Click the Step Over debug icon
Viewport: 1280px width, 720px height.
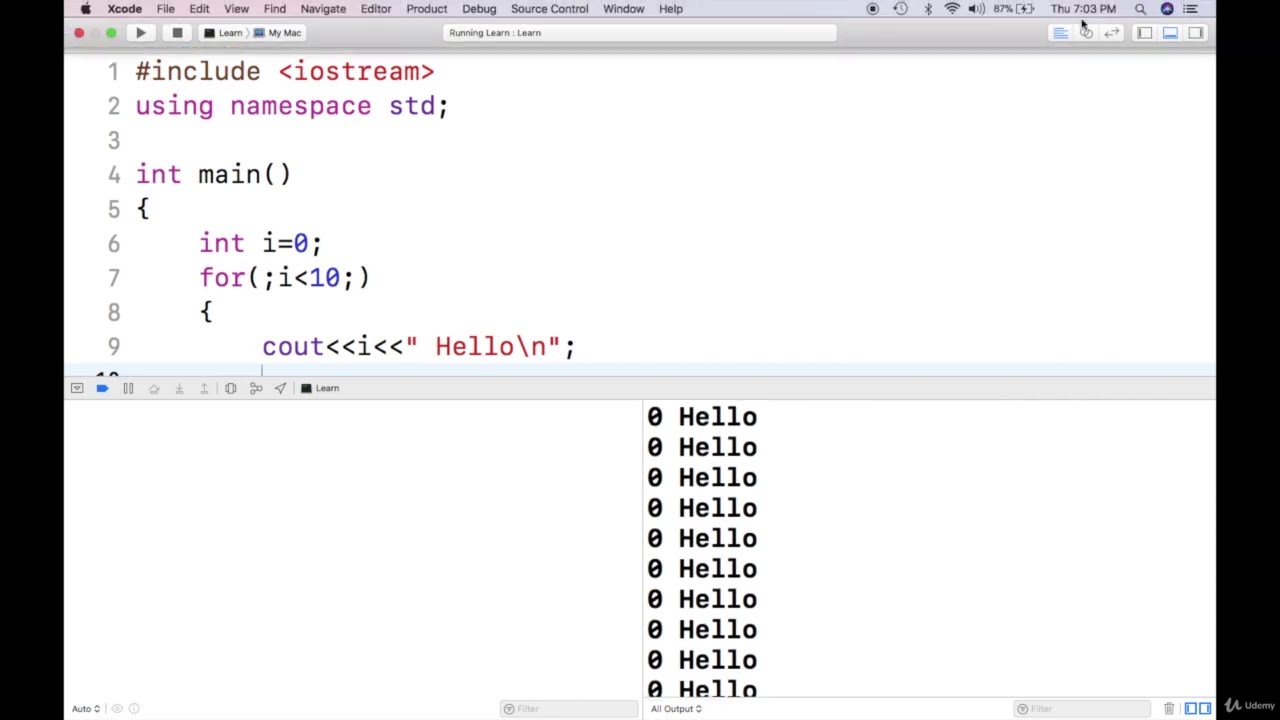(x=154, y=388)
